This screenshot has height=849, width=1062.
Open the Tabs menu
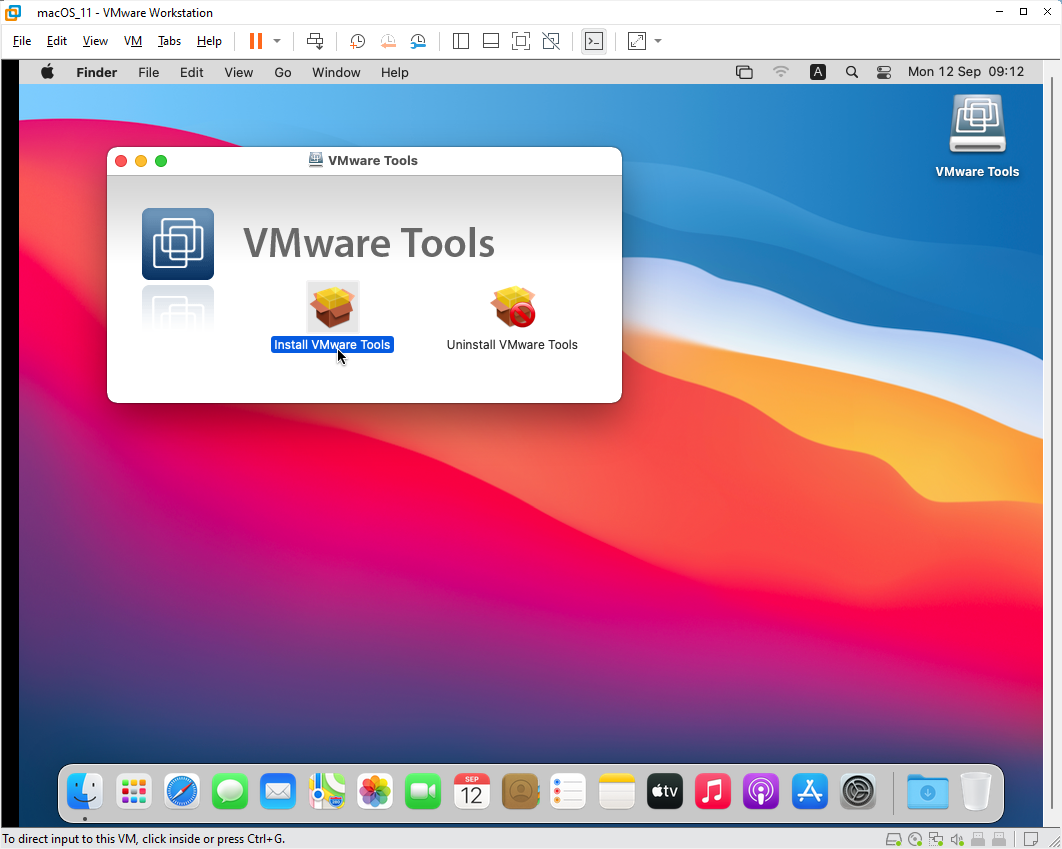[x=169, y=41]
